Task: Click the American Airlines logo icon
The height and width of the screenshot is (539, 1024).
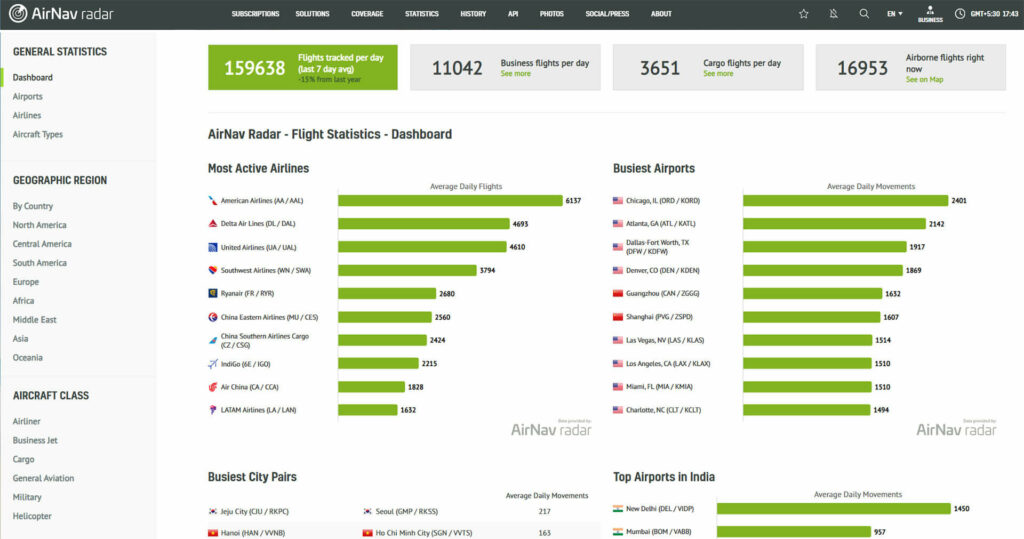Action: click(x=213, y=201)
